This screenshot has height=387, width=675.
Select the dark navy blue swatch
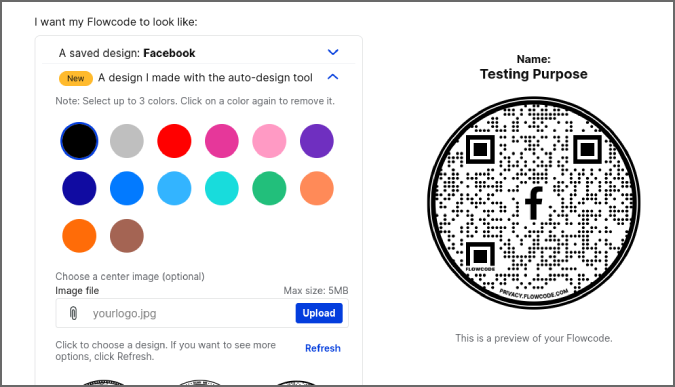coord(79,188)
